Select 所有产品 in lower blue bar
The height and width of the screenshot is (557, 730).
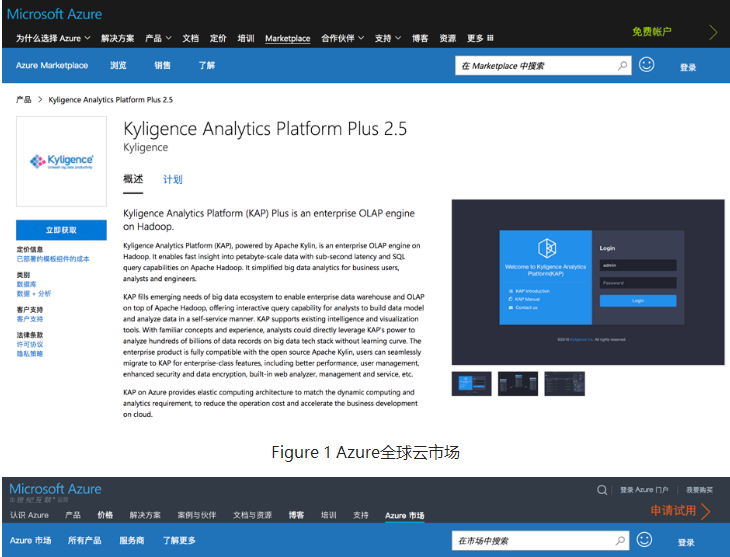84,540
